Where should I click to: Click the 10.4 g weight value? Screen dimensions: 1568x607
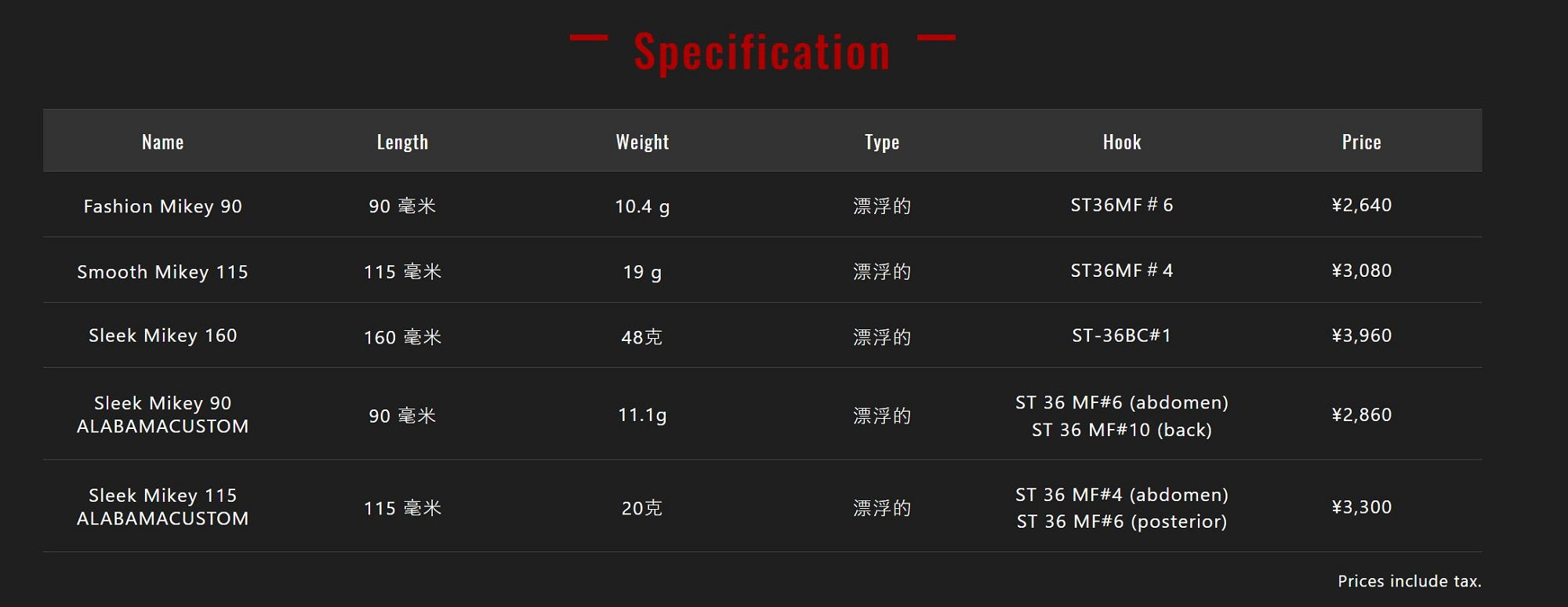(x=642, y=206)
